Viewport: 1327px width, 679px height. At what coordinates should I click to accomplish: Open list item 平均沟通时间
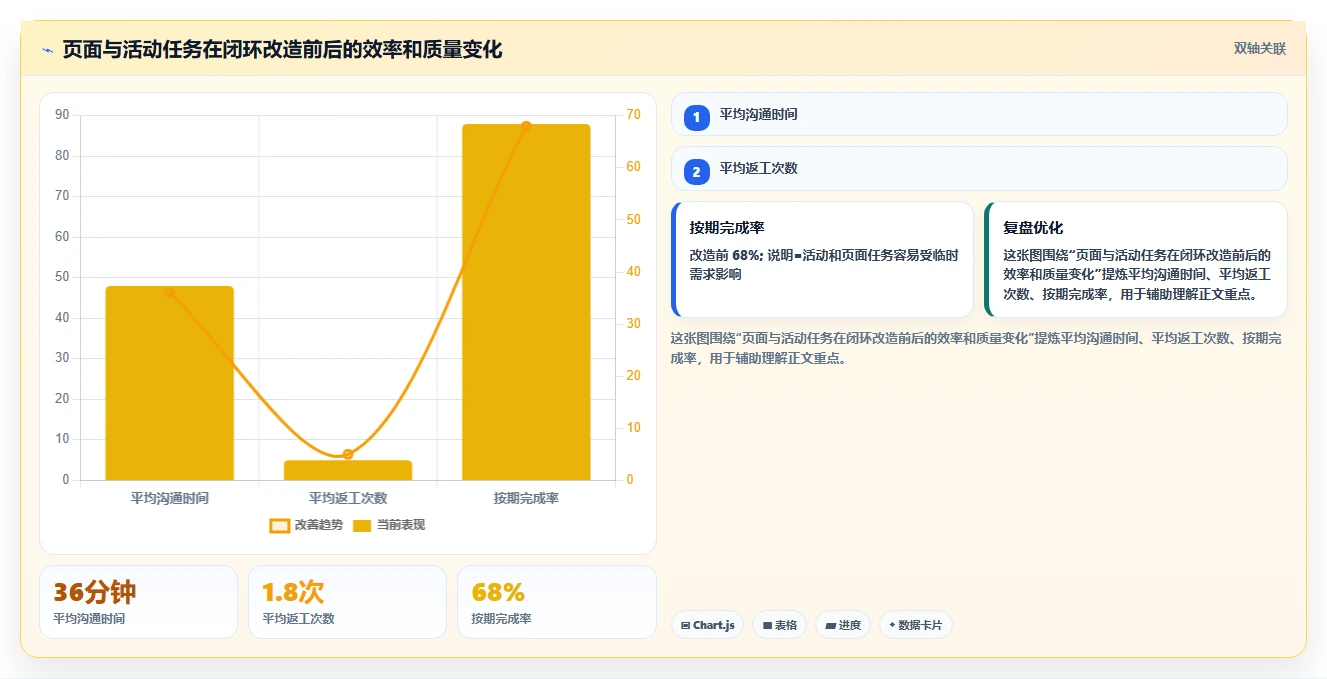pyautogui.click(x=979, y=114)
